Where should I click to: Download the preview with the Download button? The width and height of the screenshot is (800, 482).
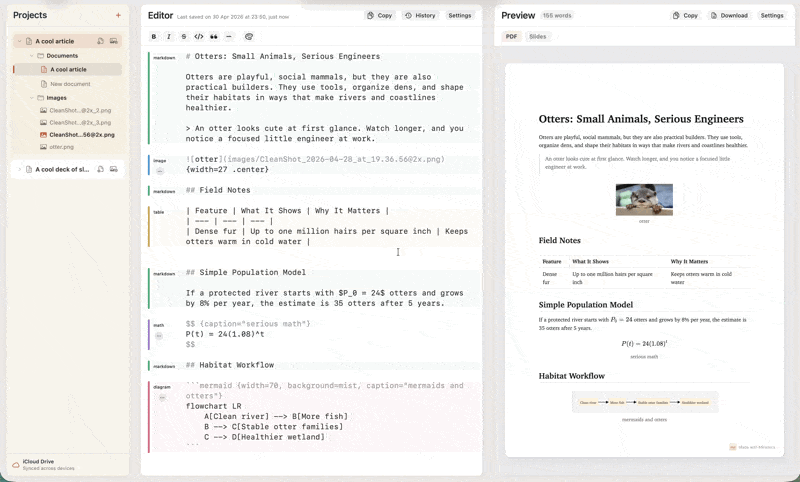coord(730,16)
